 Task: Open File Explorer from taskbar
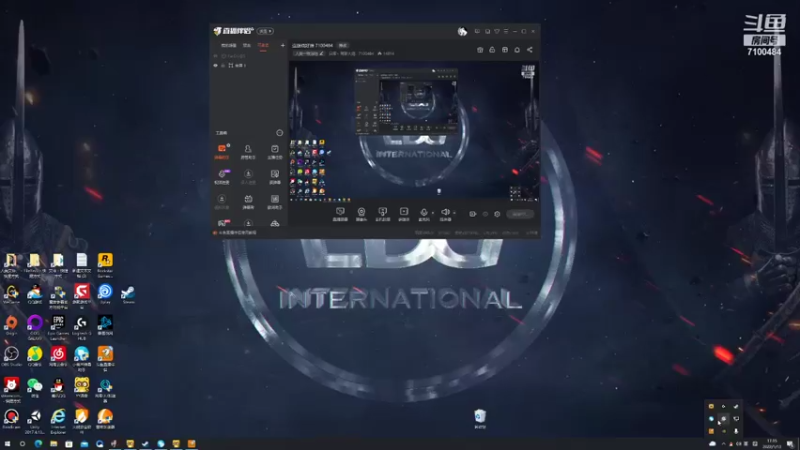coord(54,444)
